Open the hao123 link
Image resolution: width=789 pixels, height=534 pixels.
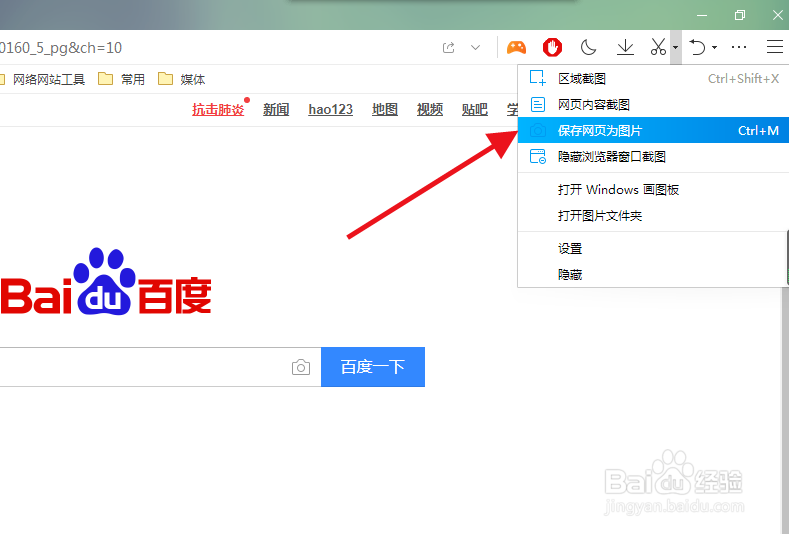331,109
